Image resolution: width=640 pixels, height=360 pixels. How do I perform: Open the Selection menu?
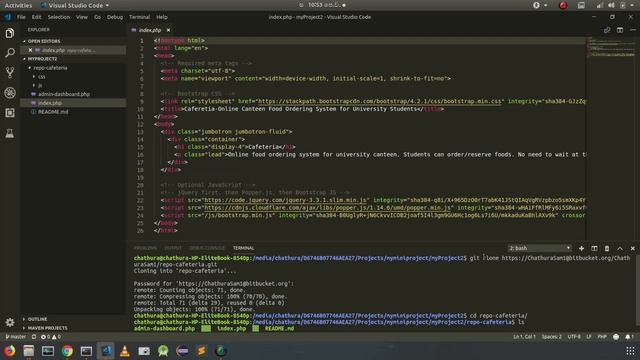click(x=59, y=17)
